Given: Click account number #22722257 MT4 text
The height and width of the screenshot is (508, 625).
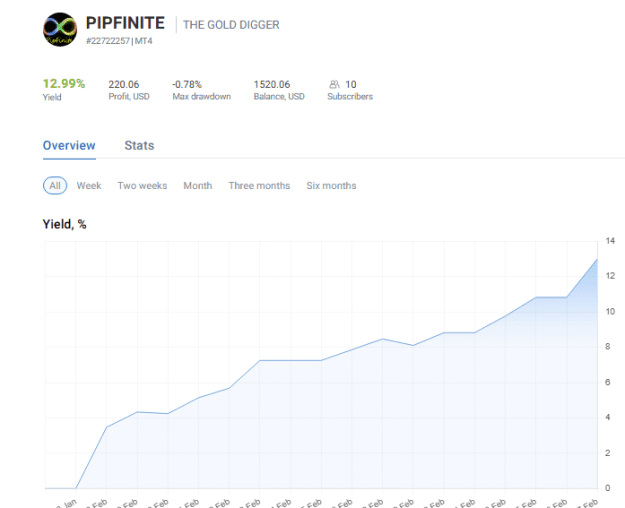Looking at the screenshot, I should [x=119, y=41].
